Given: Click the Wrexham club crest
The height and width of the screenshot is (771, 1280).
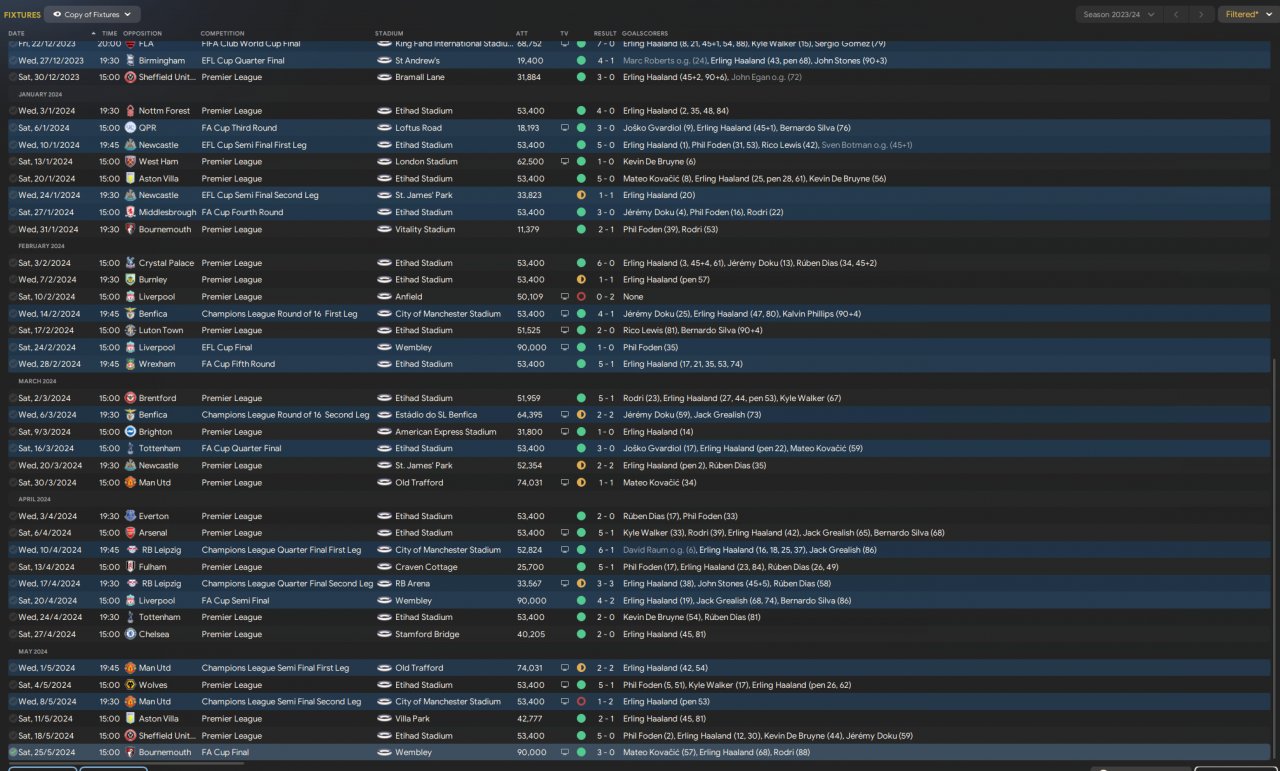Looking at the screenshot, I should [x=130, y=364].
